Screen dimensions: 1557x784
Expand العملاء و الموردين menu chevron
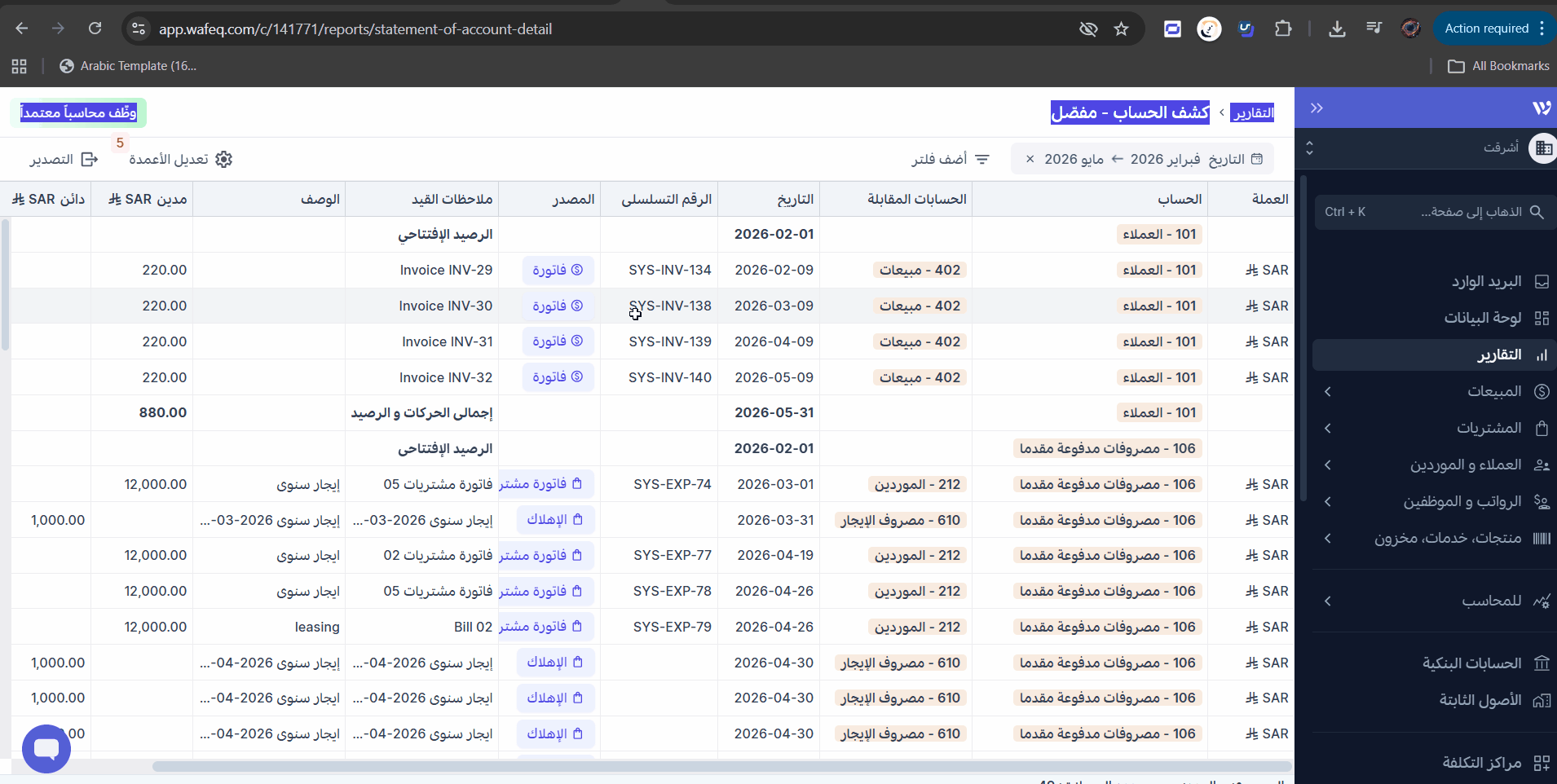[1328, 465]
